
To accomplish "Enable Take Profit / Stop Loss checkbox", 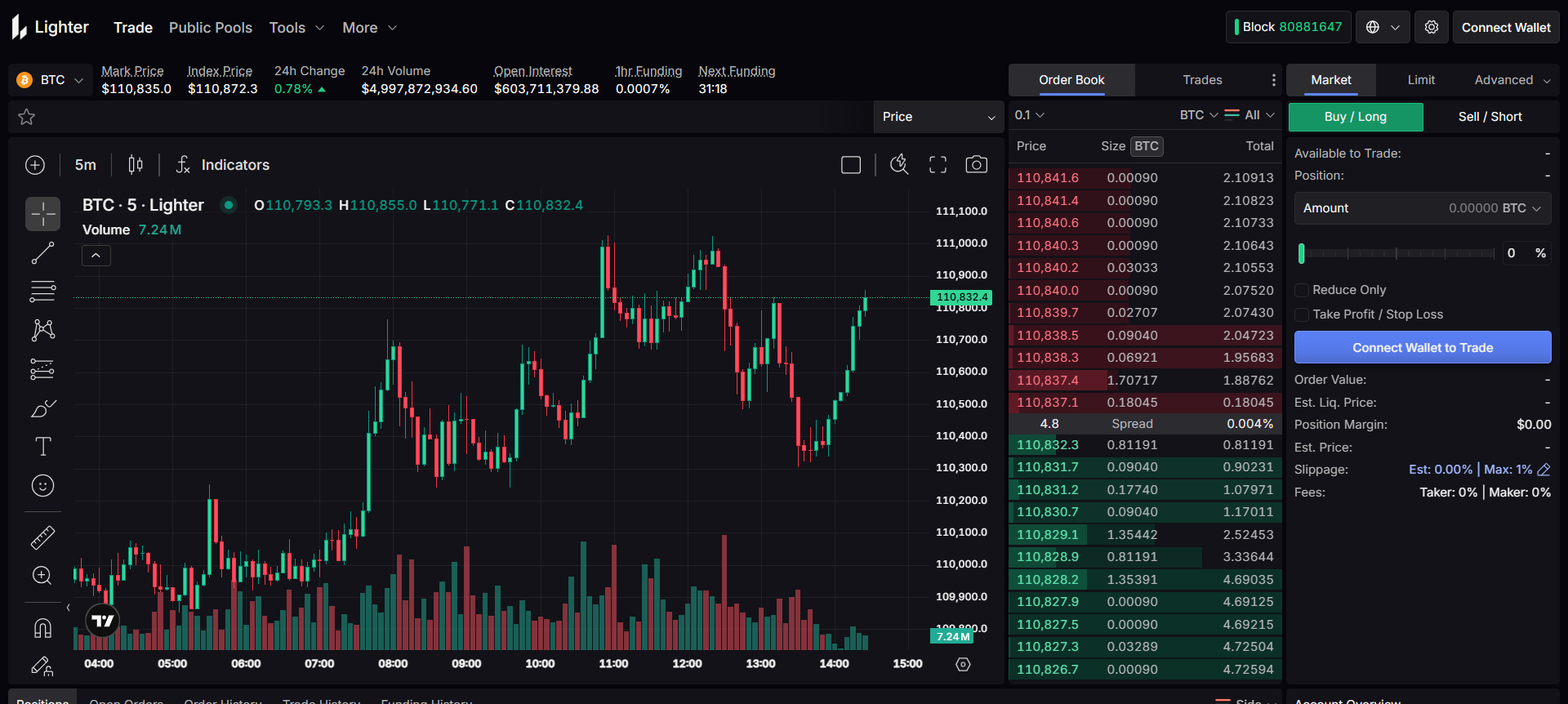I will [1302, 314].
